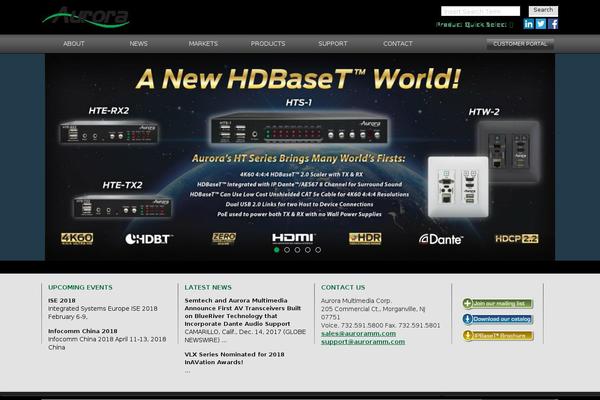Click the CONTACT US heading
The width and height of the screenshot is (600, 400).
tap(343, 287)
